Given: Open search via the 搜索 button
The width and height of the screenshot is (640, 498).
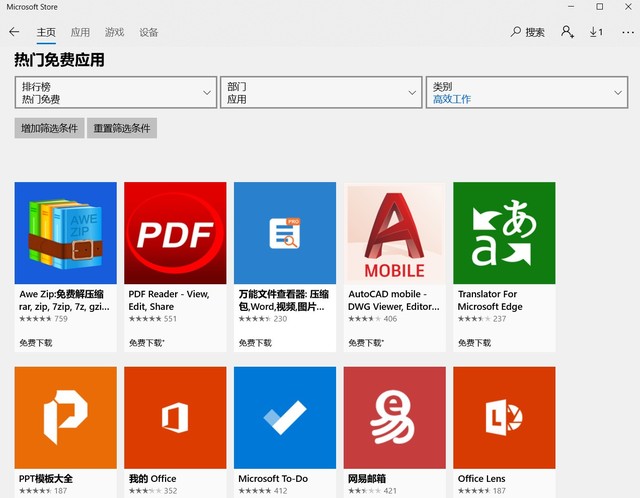Looking at the screenshot, I should tap(527, 32).
